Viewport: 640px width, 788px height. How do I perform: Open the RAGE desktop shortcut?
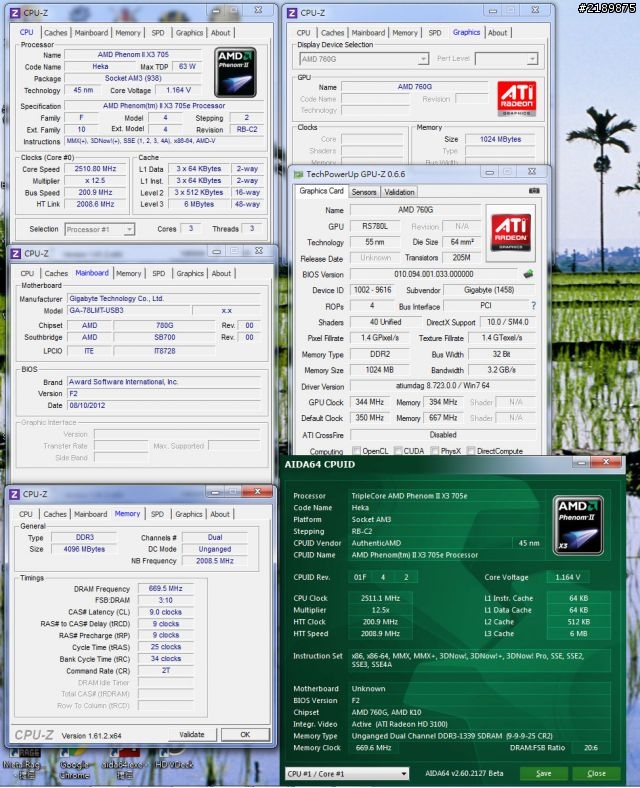click(22, 765)
